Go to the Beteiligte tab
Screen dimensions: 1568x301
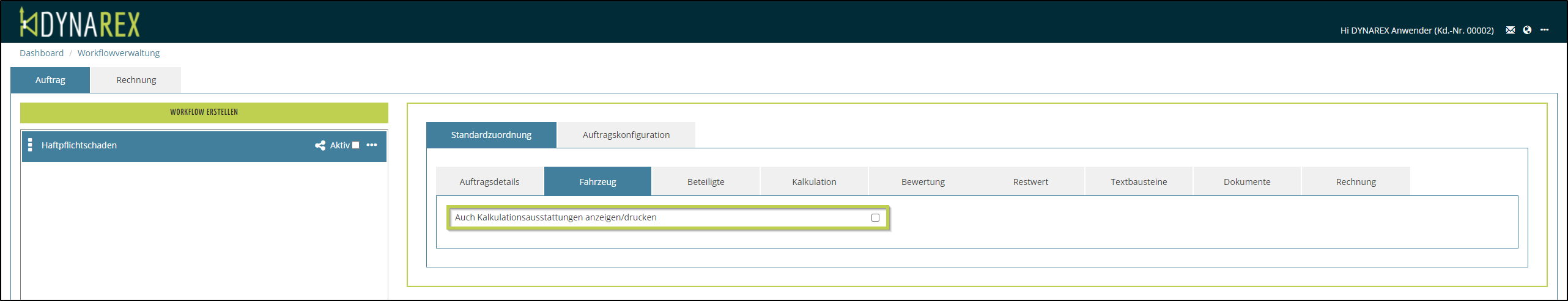706,182
